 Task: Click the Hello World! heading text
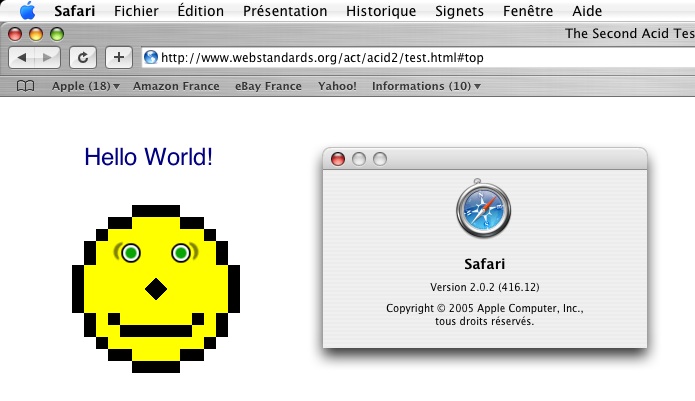(148, 157)
